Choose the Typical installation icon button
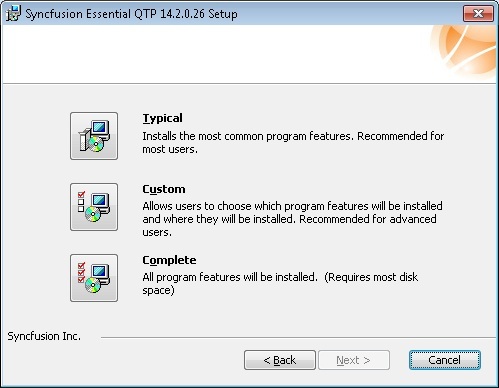Screen dimensions: 499x388 (x=94, y=136)
